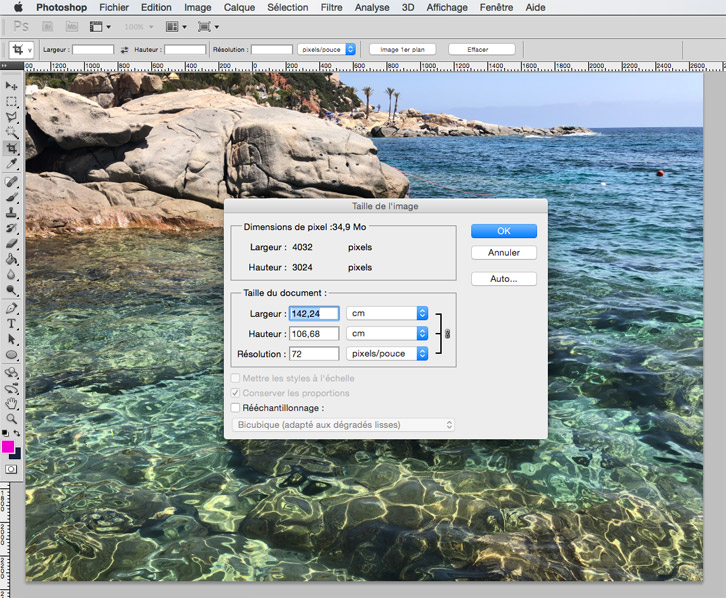726x598 pixels.
Task: Select the Rectangular Marquee tool
Action: (x=12, y=102)
